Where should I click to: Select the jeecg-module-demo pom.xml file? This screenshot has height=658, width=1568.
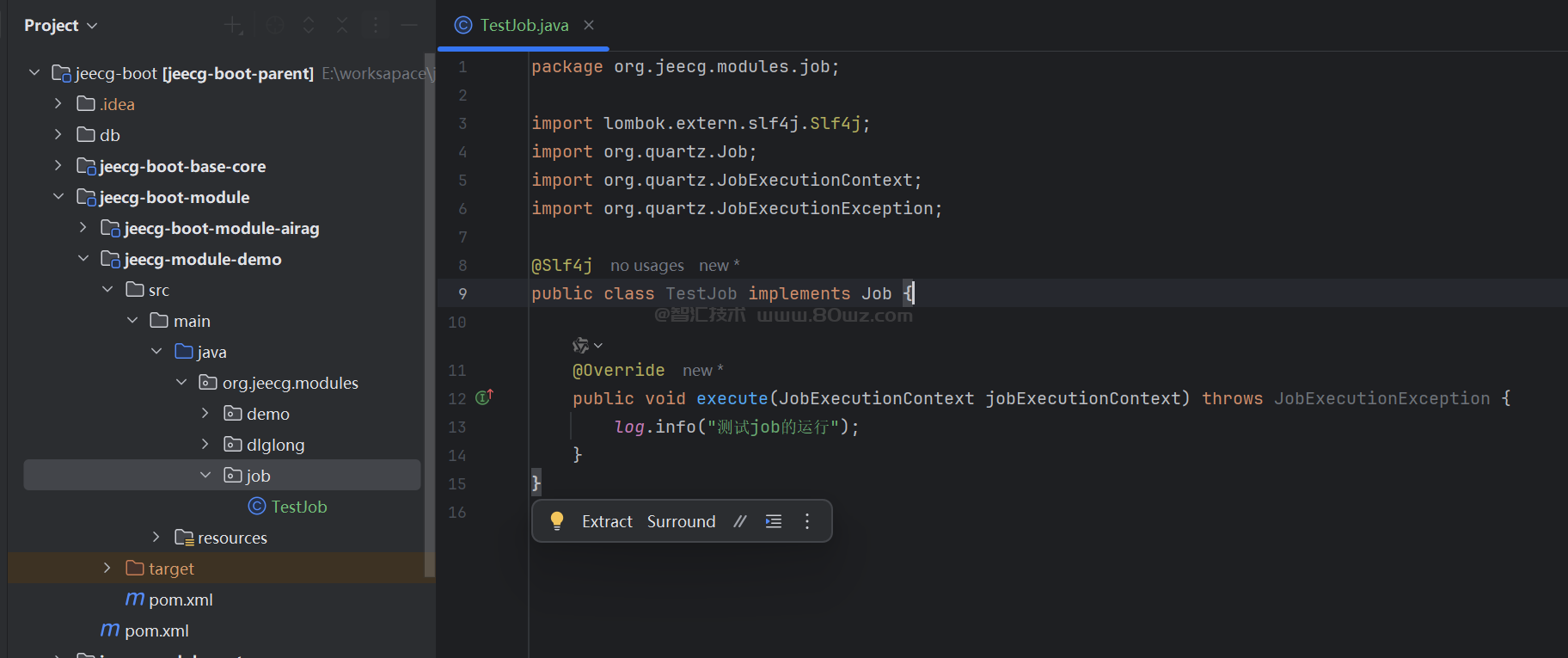pyautogui.click(x=181, y=600)
